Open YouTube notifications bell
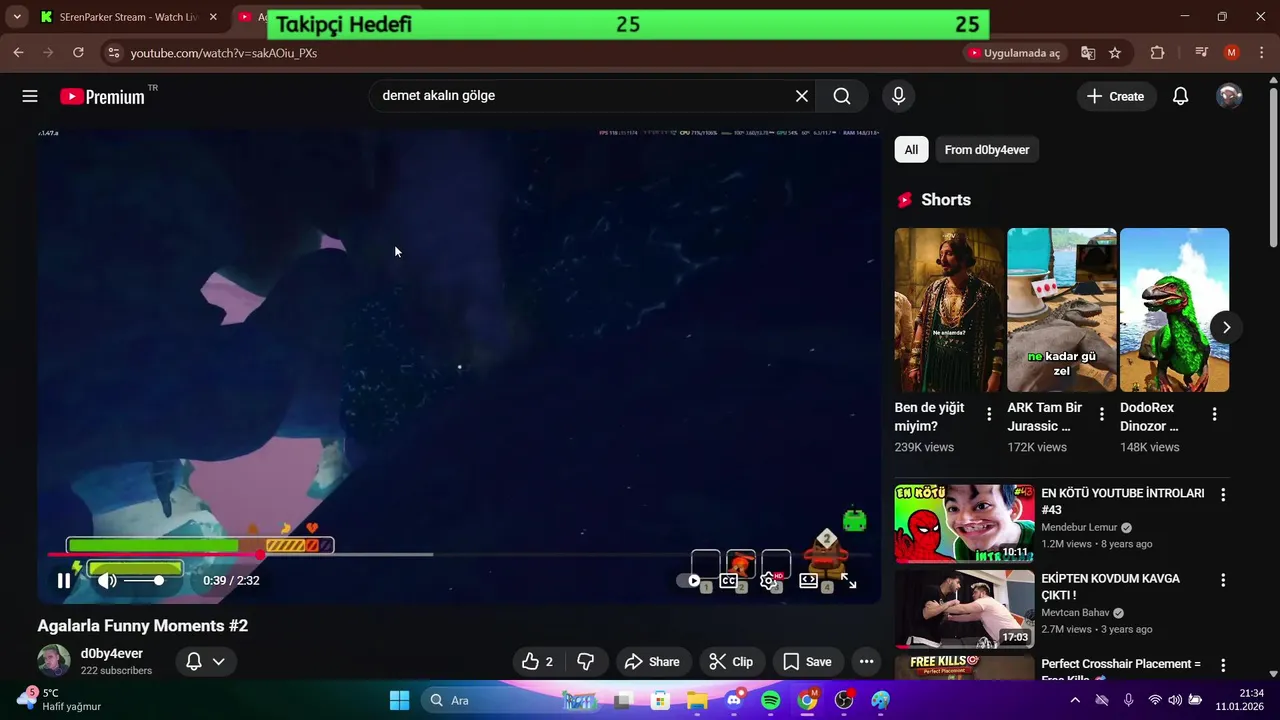The height and width of the screenshot is (720, 1280). pos(1180,96)
